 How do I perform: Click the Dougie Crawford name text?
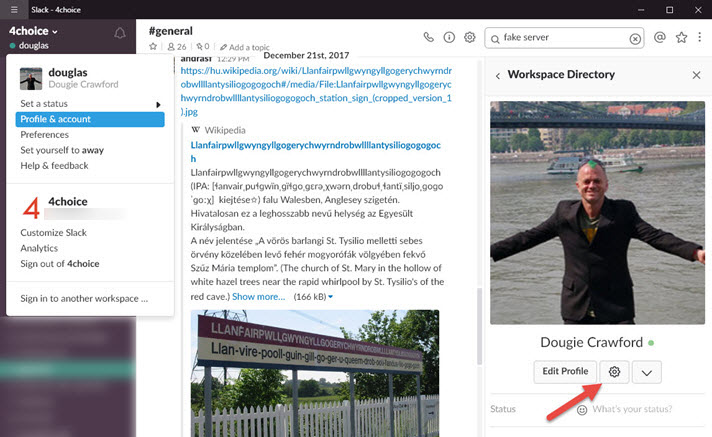tap(591, 343)
